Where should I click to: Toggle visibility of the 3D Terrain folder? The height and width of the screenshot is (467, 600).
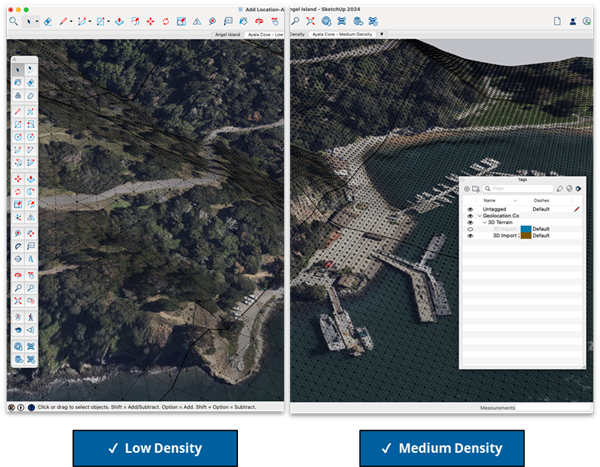point(470,222)
